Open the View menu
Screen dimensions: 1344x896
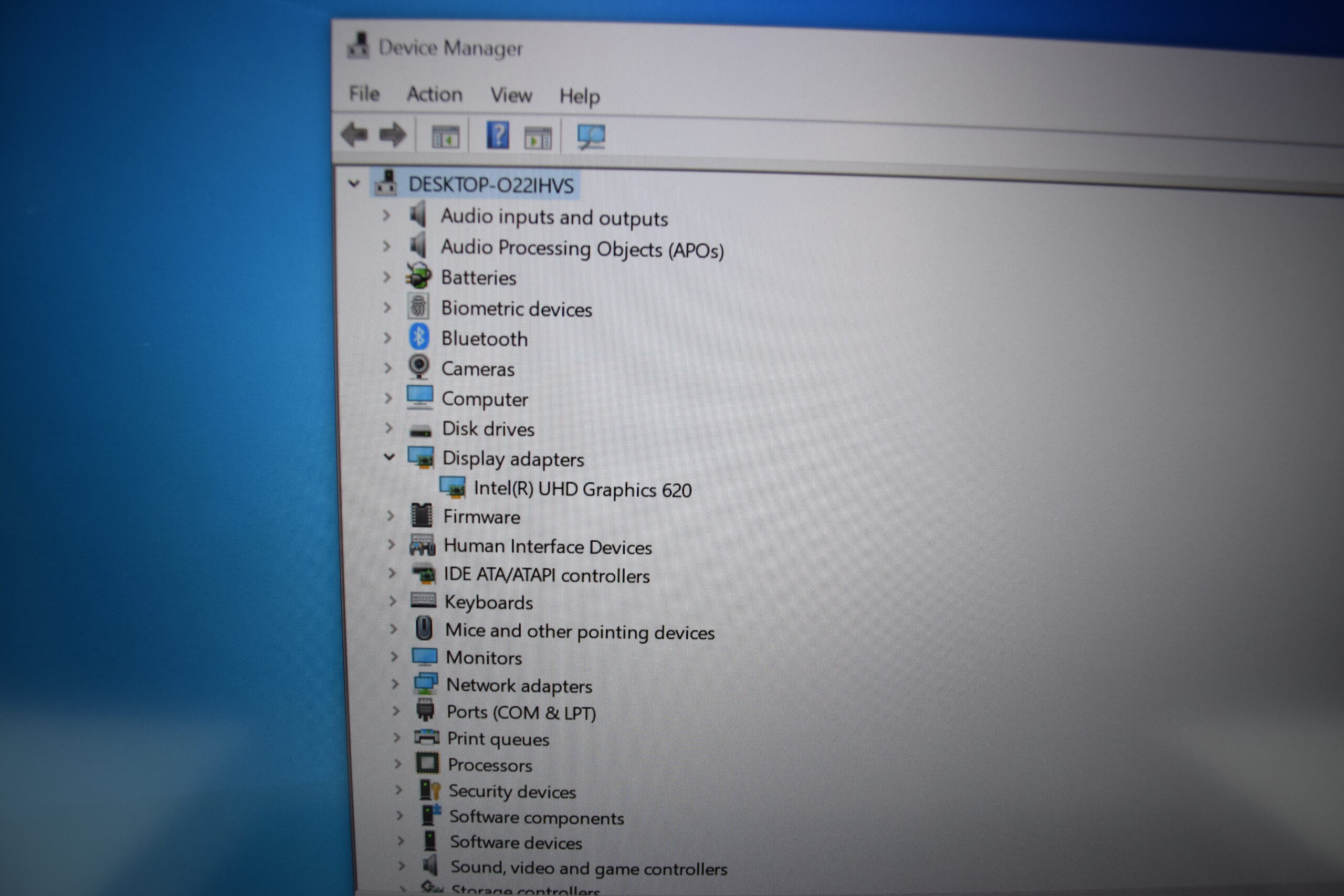pos(511,95)
